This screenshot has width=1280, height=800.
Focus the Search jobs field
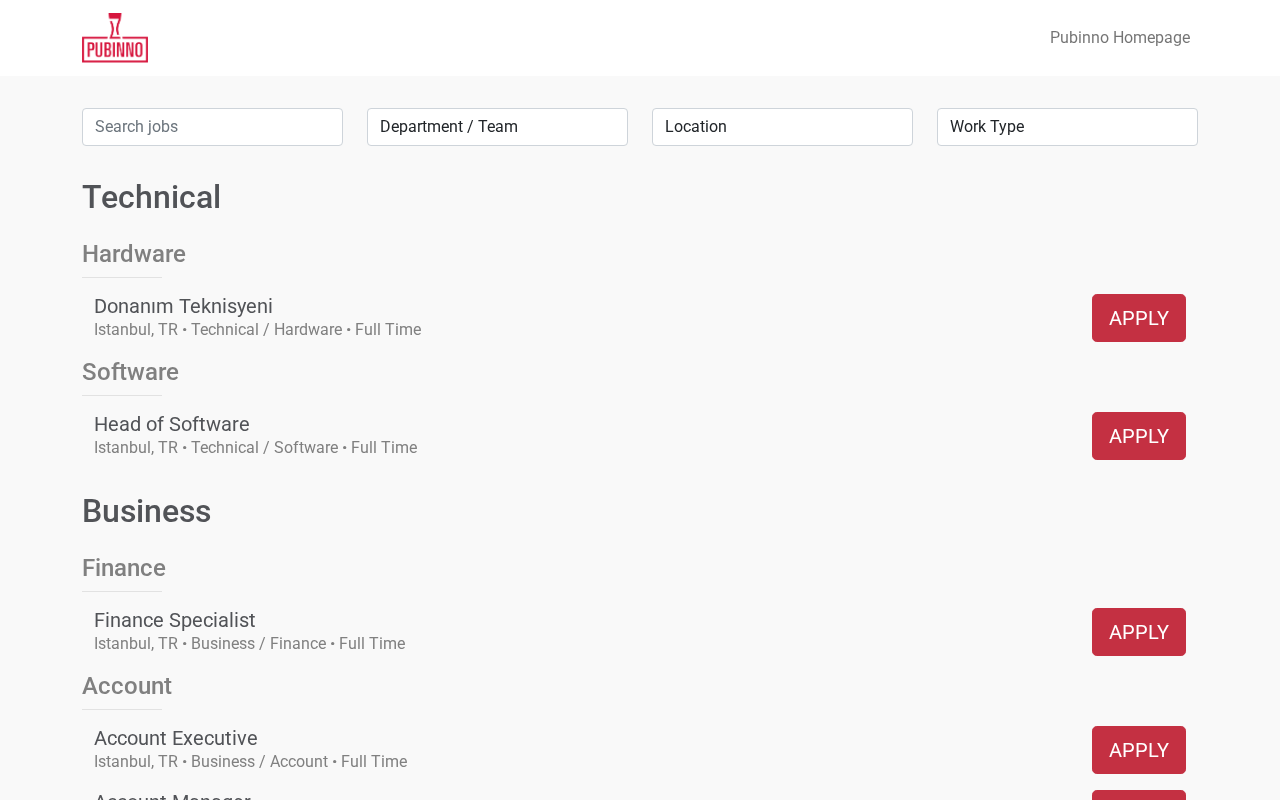[212, 127]
